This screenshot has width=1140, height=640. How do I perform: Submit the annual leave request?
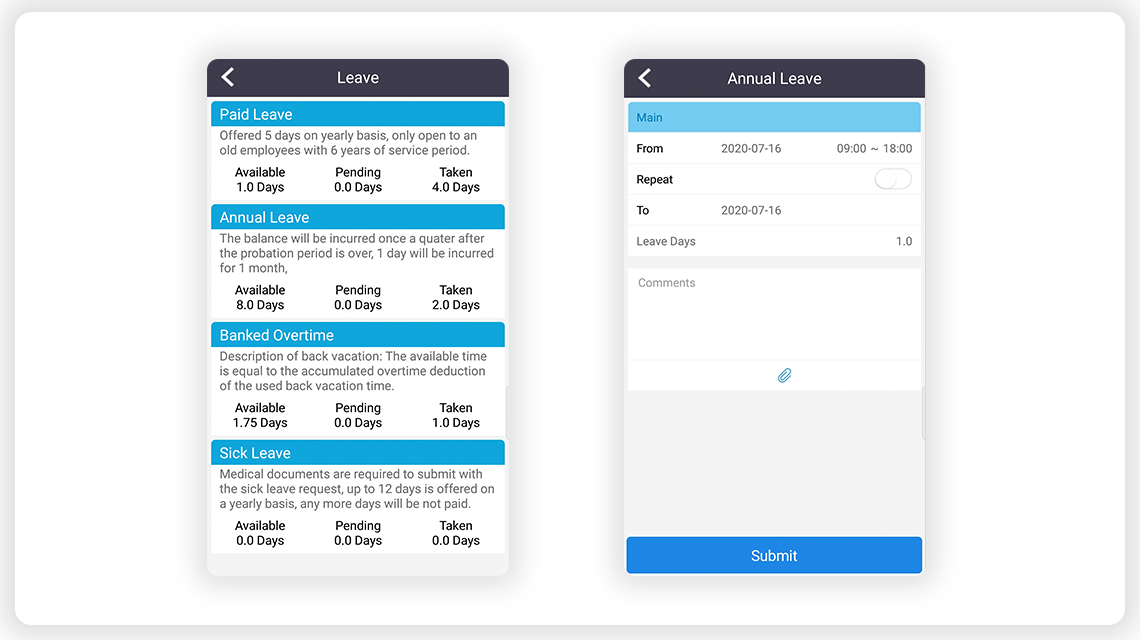click(x=774, y=556)
